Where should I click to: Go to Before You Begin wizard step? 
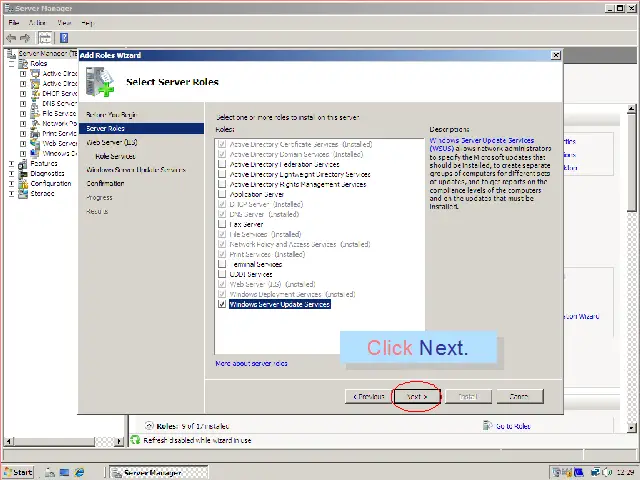click(x=111, y=115)
